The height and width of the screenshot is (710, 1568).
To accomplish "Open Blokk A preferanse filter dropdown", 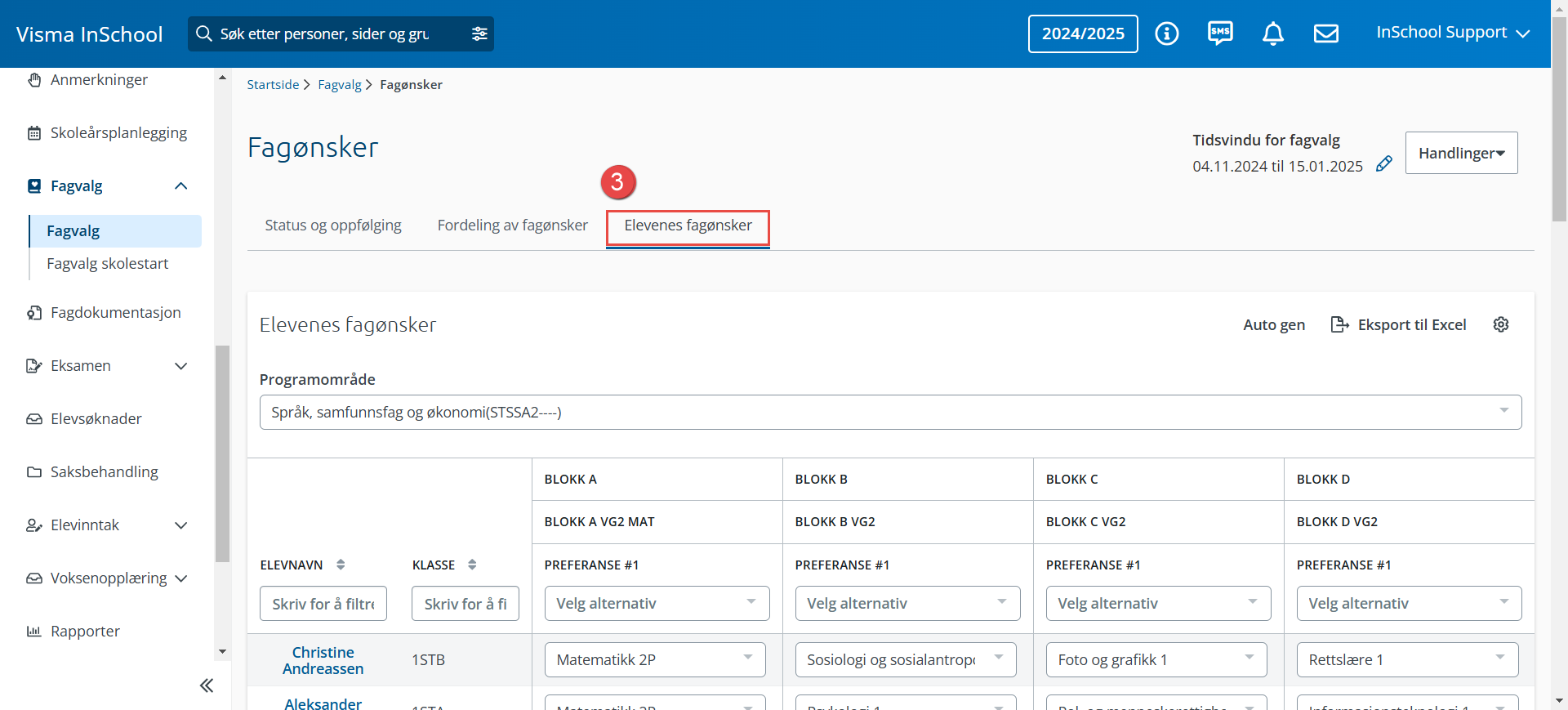I will click(657, 604).
